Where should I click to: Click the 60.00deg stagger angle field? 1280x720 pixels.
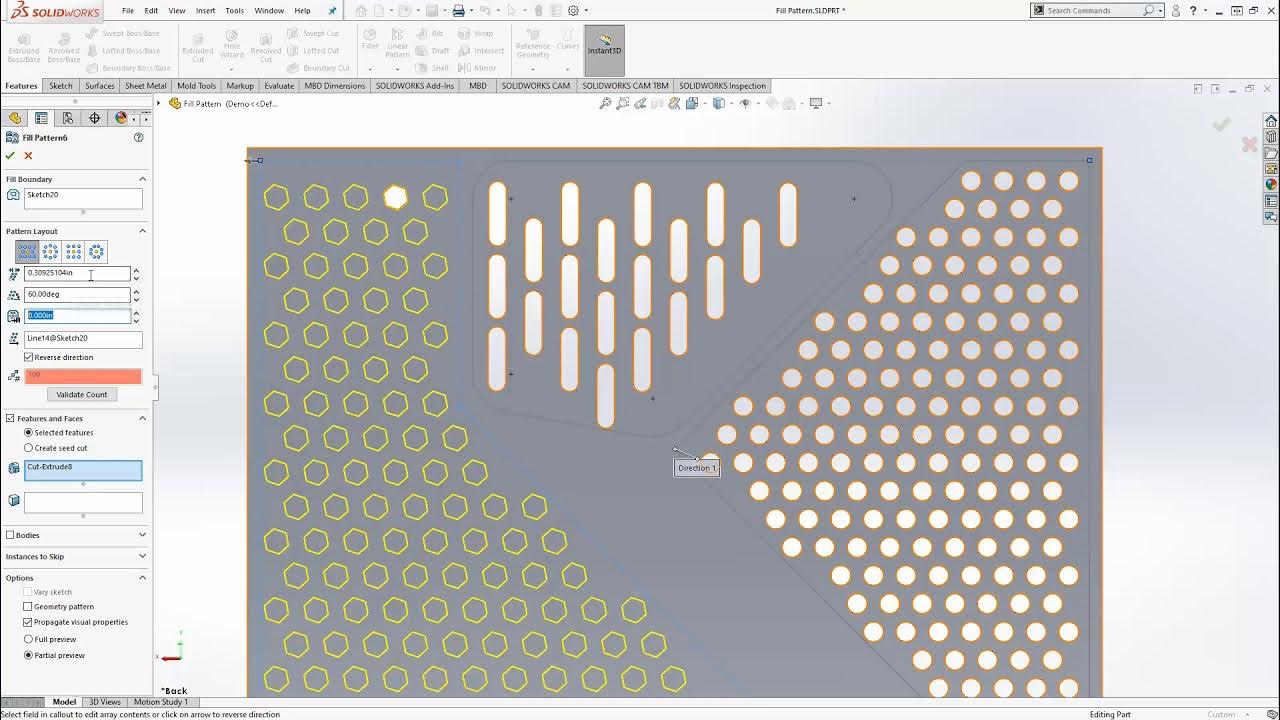[x=78, y=294]
